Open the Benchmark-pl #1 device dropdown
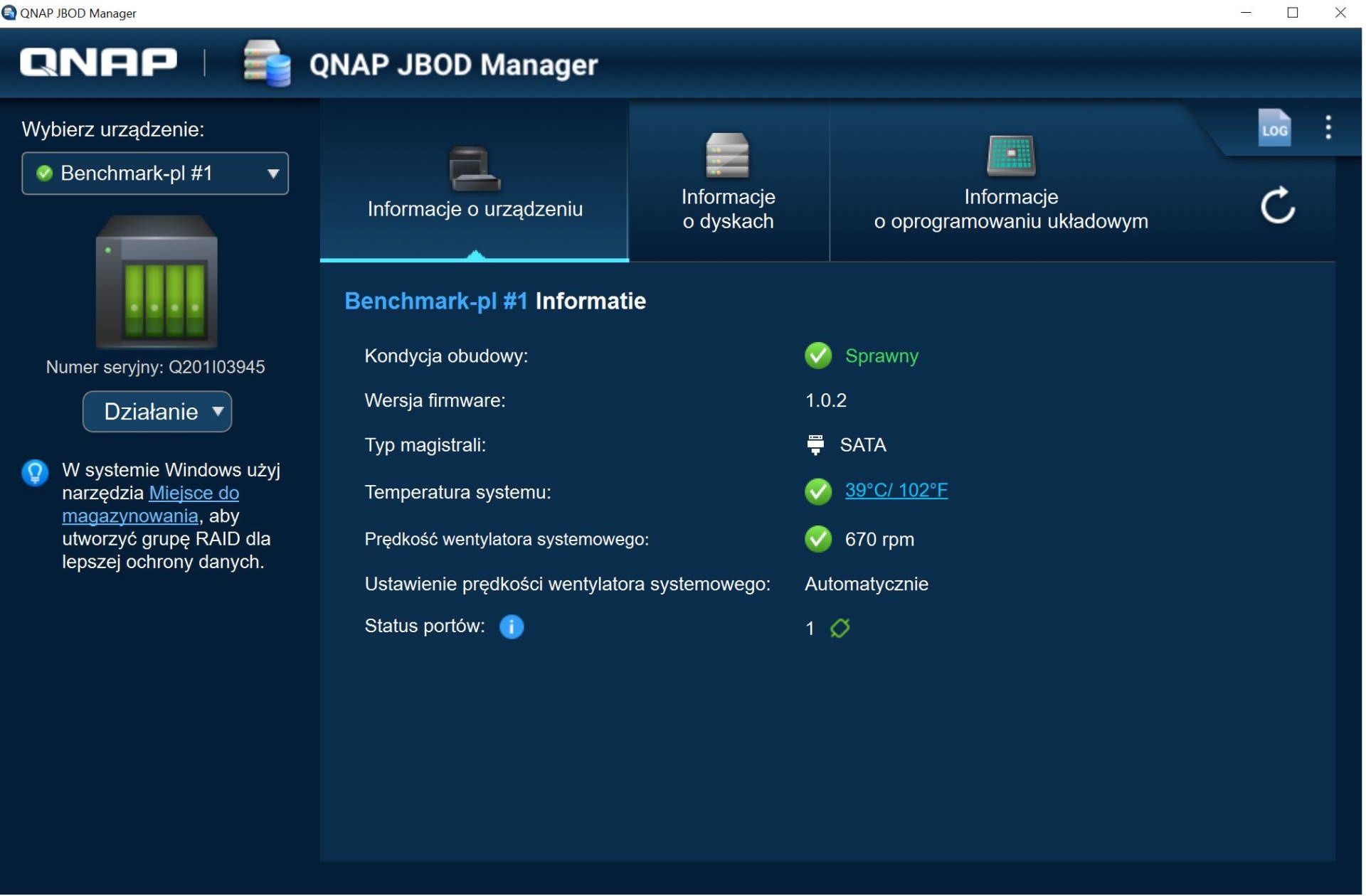Screen dimensions: 1366x896 pos(155,174)
